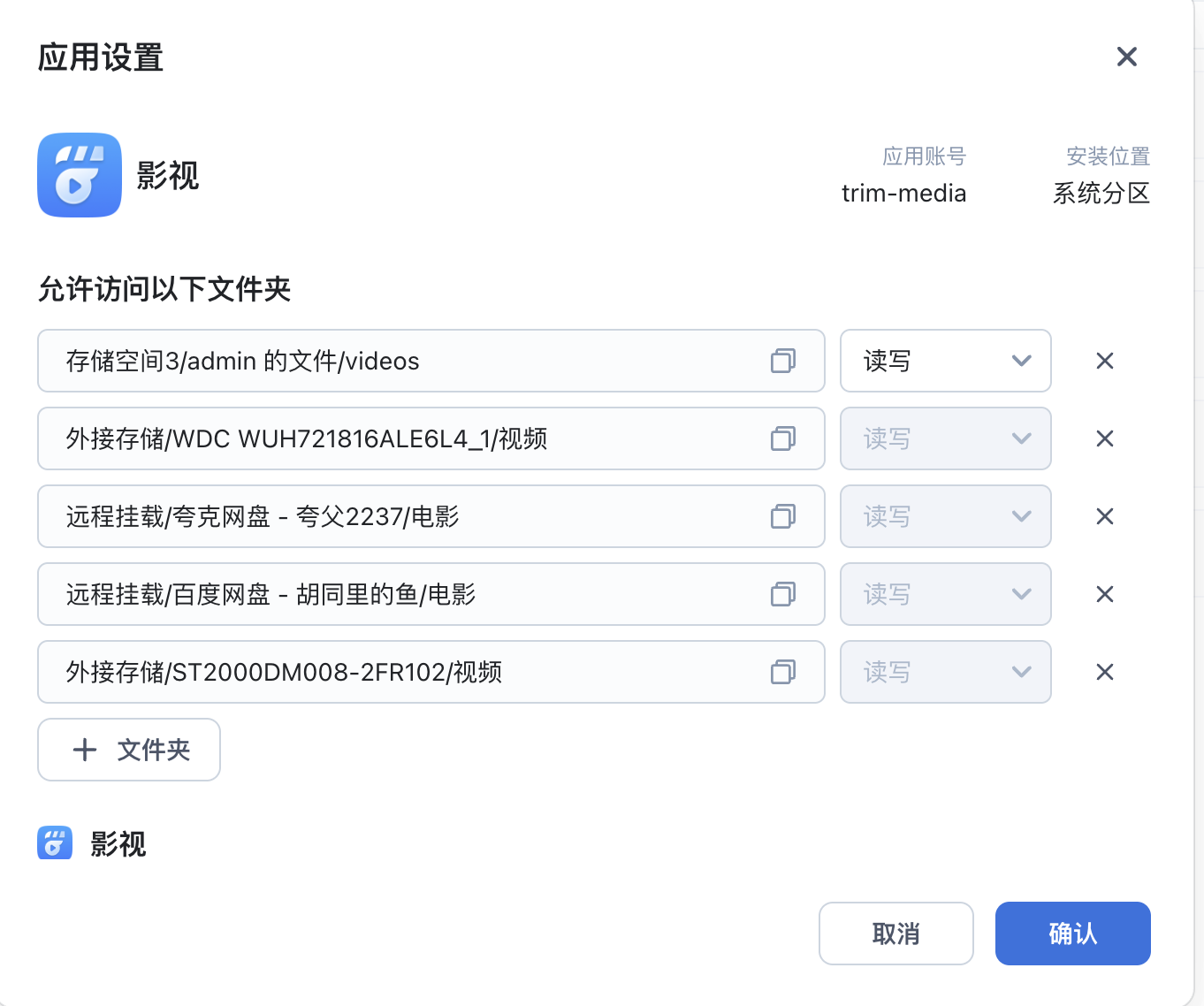Click the 确认 confirm button
The image size is (1204, 1006).
[x=1072, y=934]
